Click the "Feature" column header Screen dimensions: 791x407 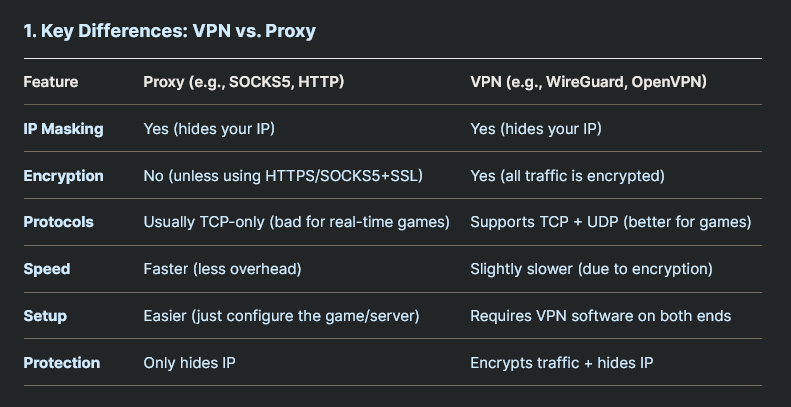pos(51,82)
